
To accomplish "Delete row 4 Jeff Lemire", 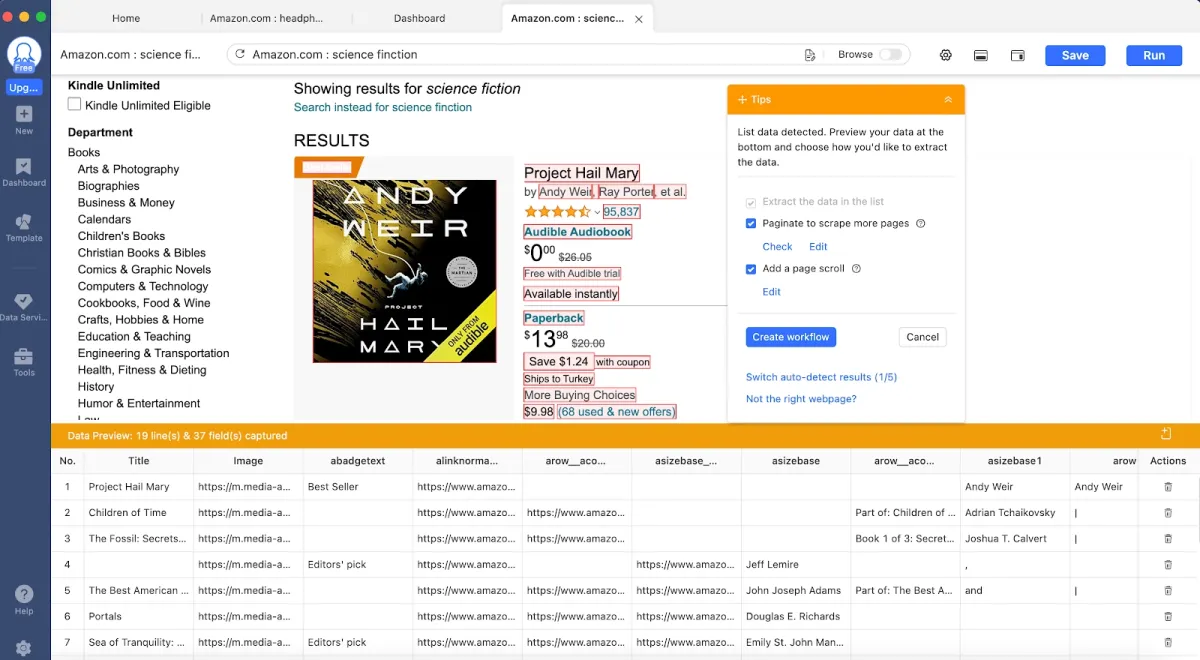I will [x=1168, y=565].
